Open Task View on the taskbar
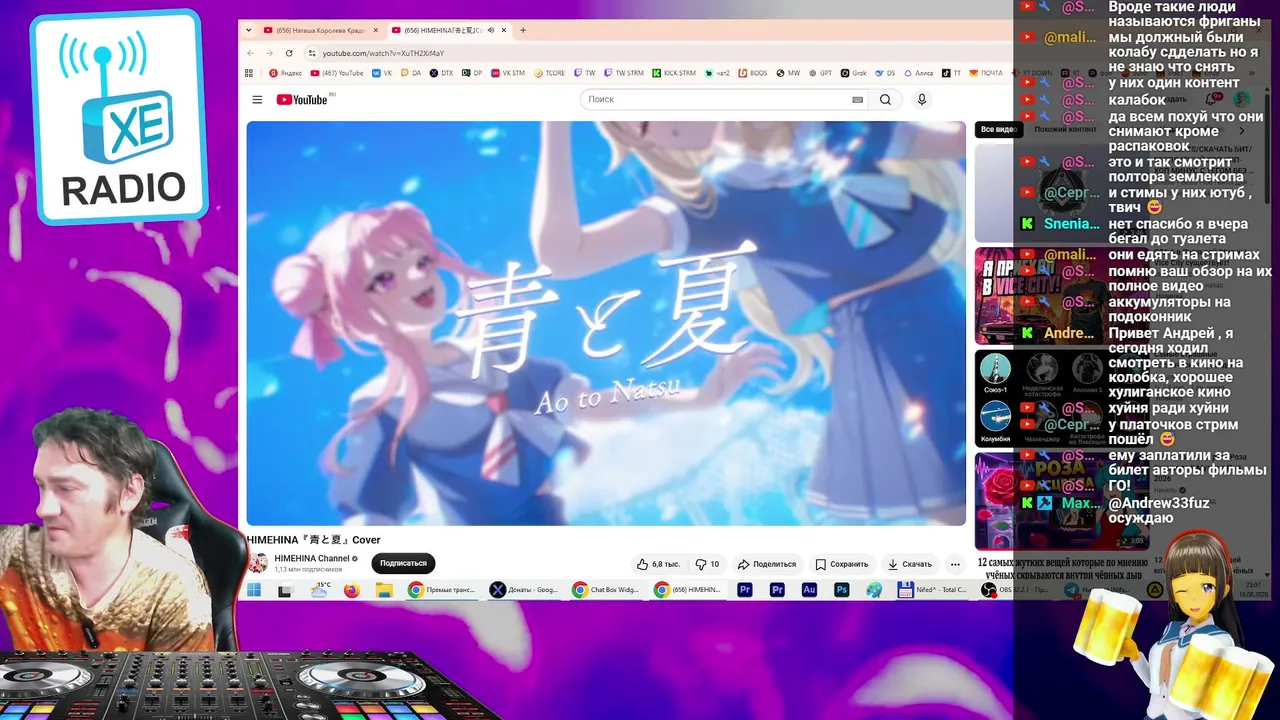Image resolution: width=1280 pixels, height=720 pixels. (285, 590)
